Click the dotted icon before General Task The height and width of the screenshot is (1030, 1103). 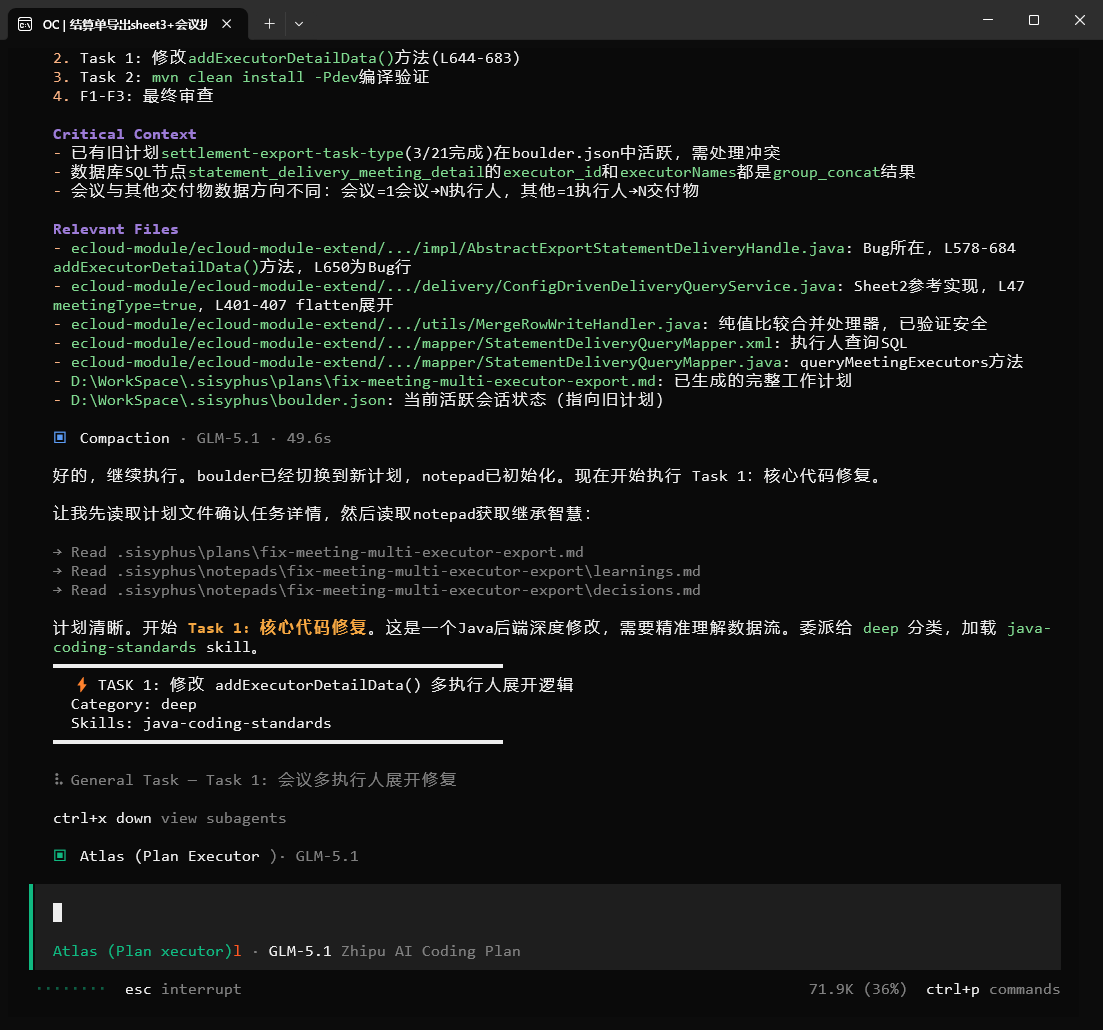pos(58,780)
